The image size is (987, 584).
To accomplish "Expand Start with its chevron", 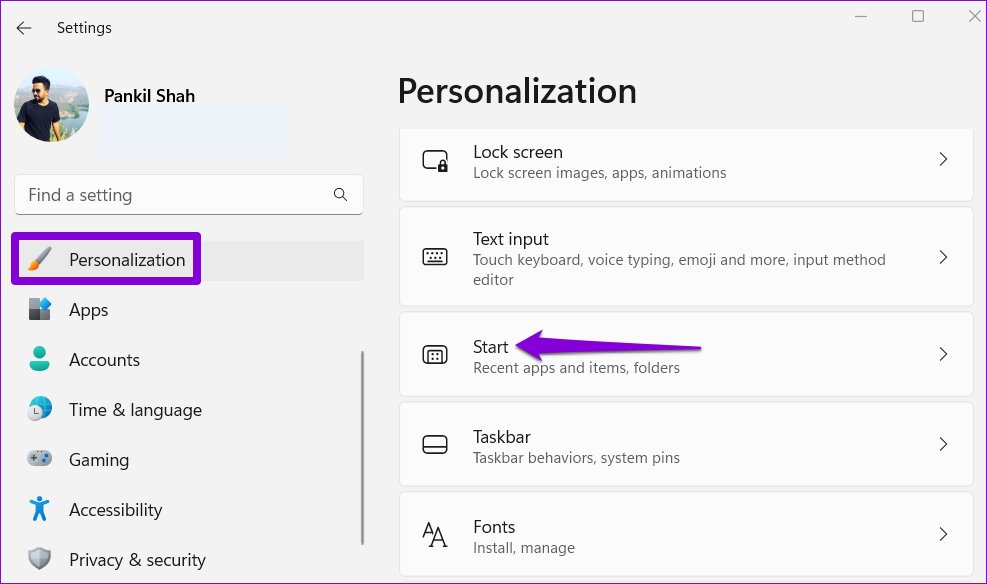I will pos(943,354).
